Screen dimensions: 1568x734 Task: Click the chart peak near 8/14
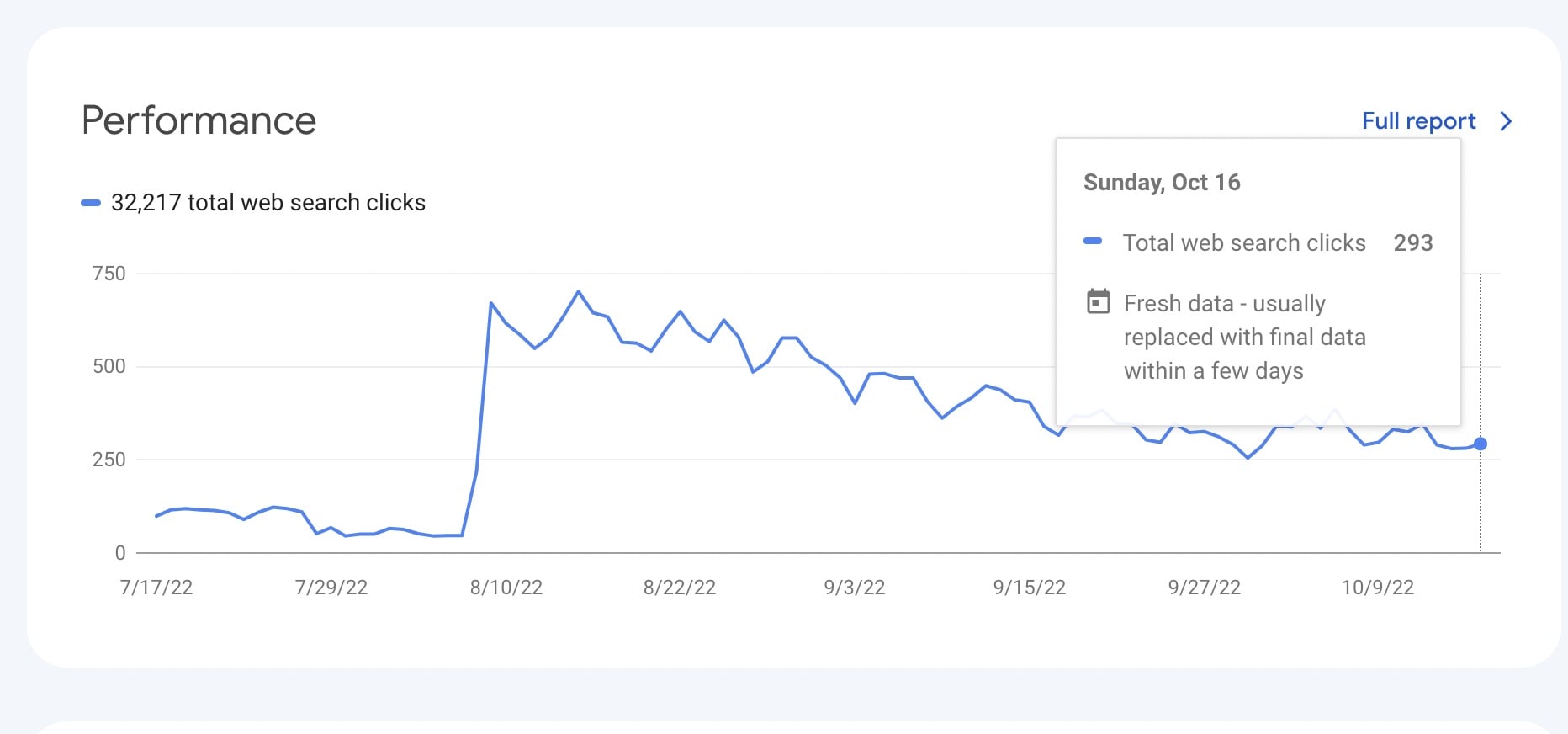click(579, 292)
